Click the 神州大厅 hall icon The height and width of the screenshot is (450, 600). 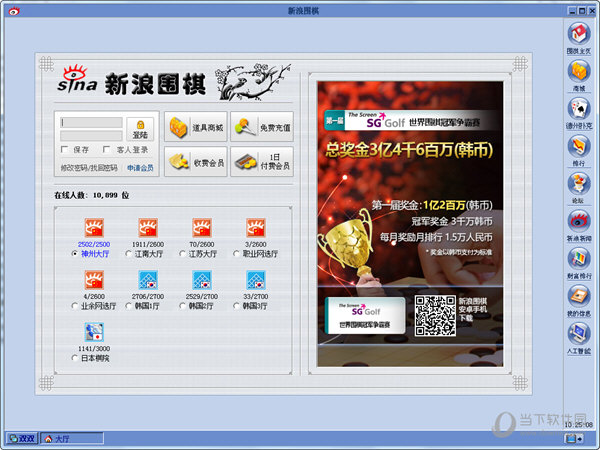point(94,228)
